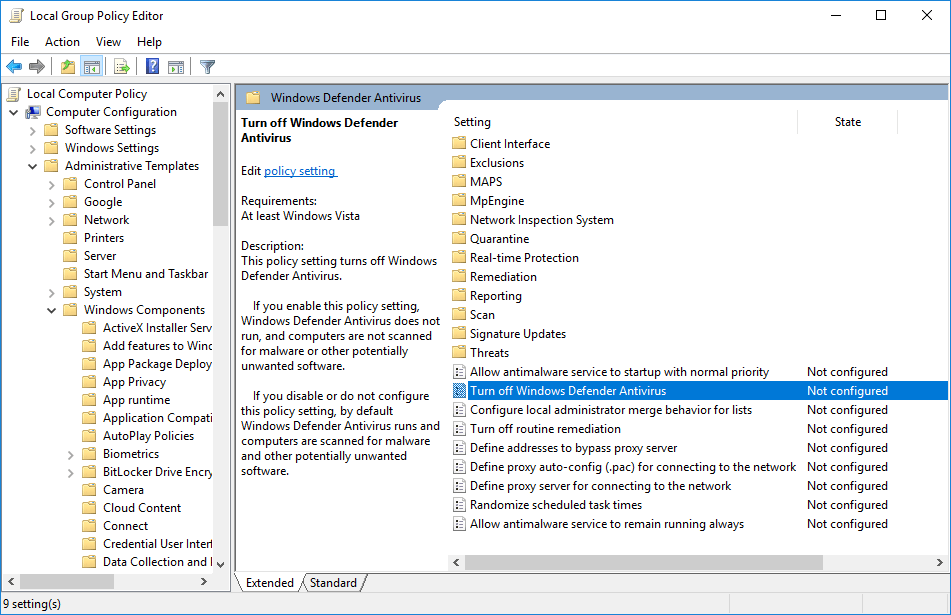Sort by the State column header

point(847,122)
